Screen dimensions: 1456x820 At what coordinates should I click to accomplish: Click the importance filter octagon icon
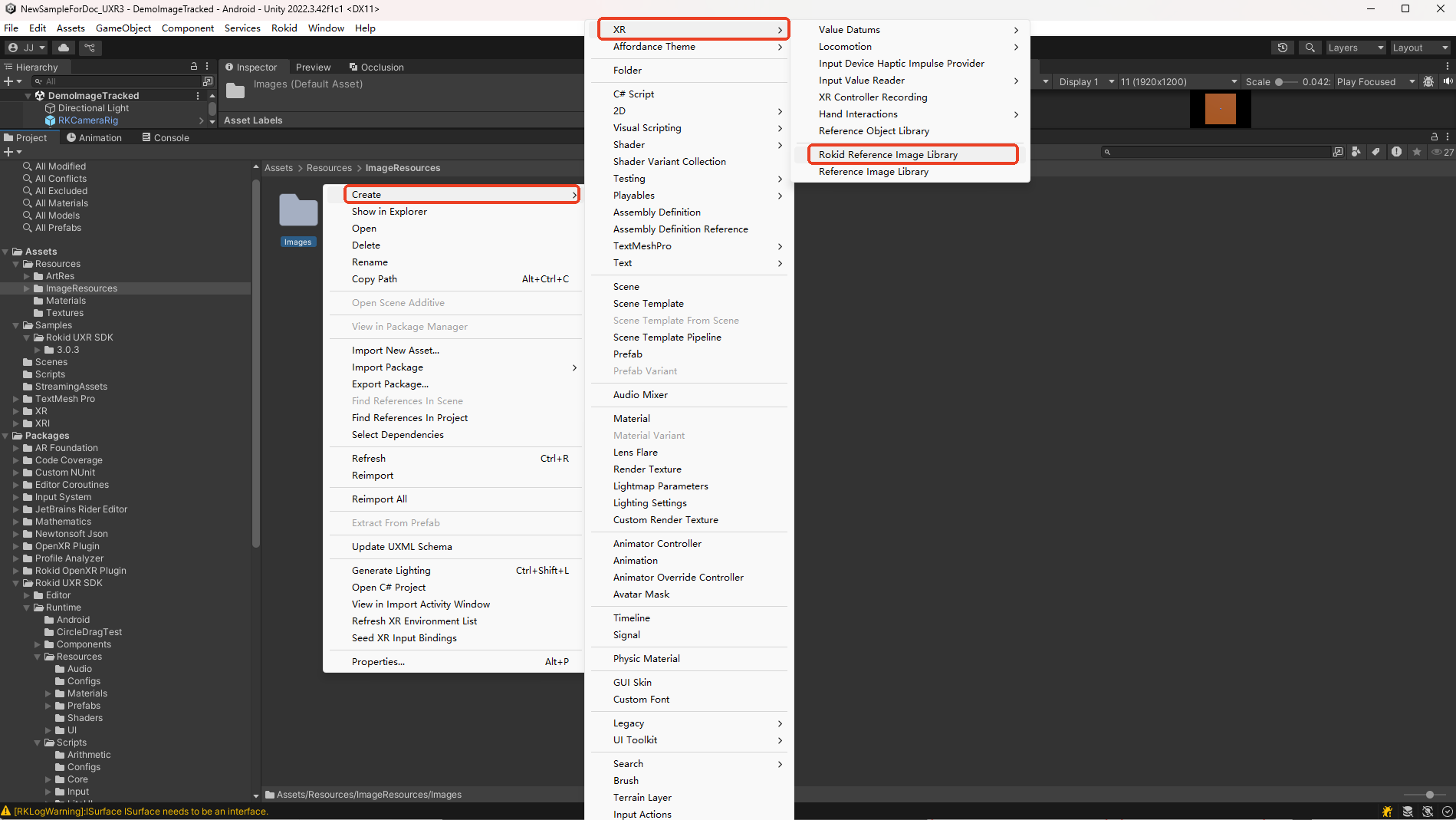1396,151
